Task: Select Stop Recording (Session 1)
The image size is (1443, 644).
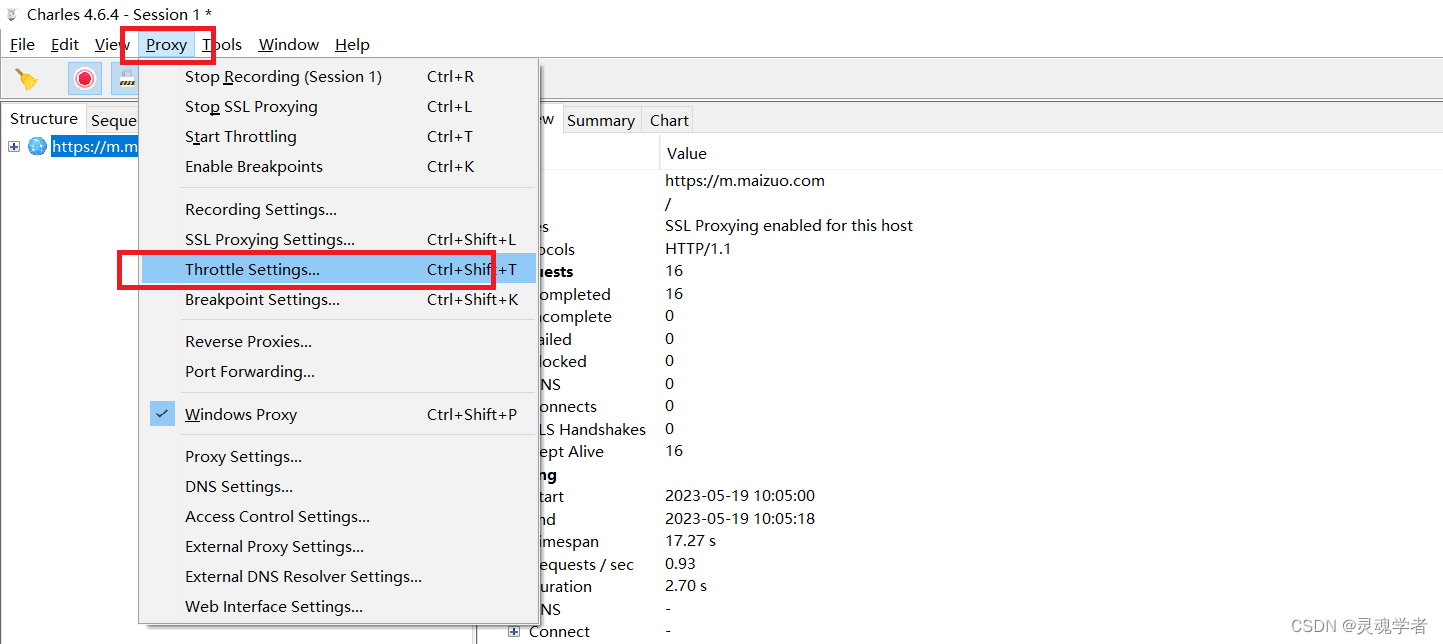Action: pos(338,77)
